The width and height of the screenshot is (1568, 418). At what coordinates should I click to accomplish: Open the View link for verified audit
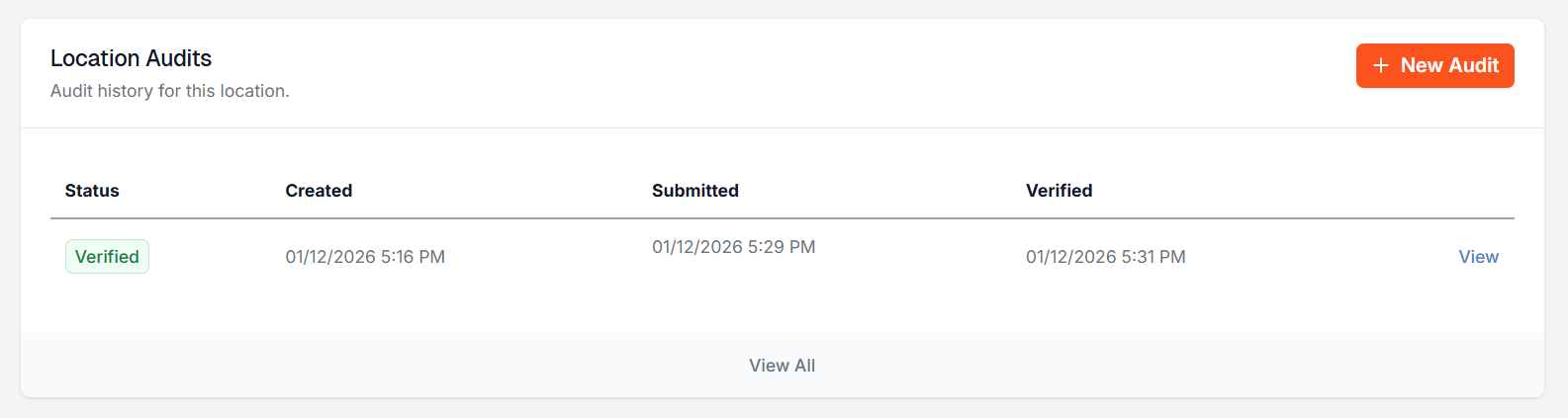1478,257
